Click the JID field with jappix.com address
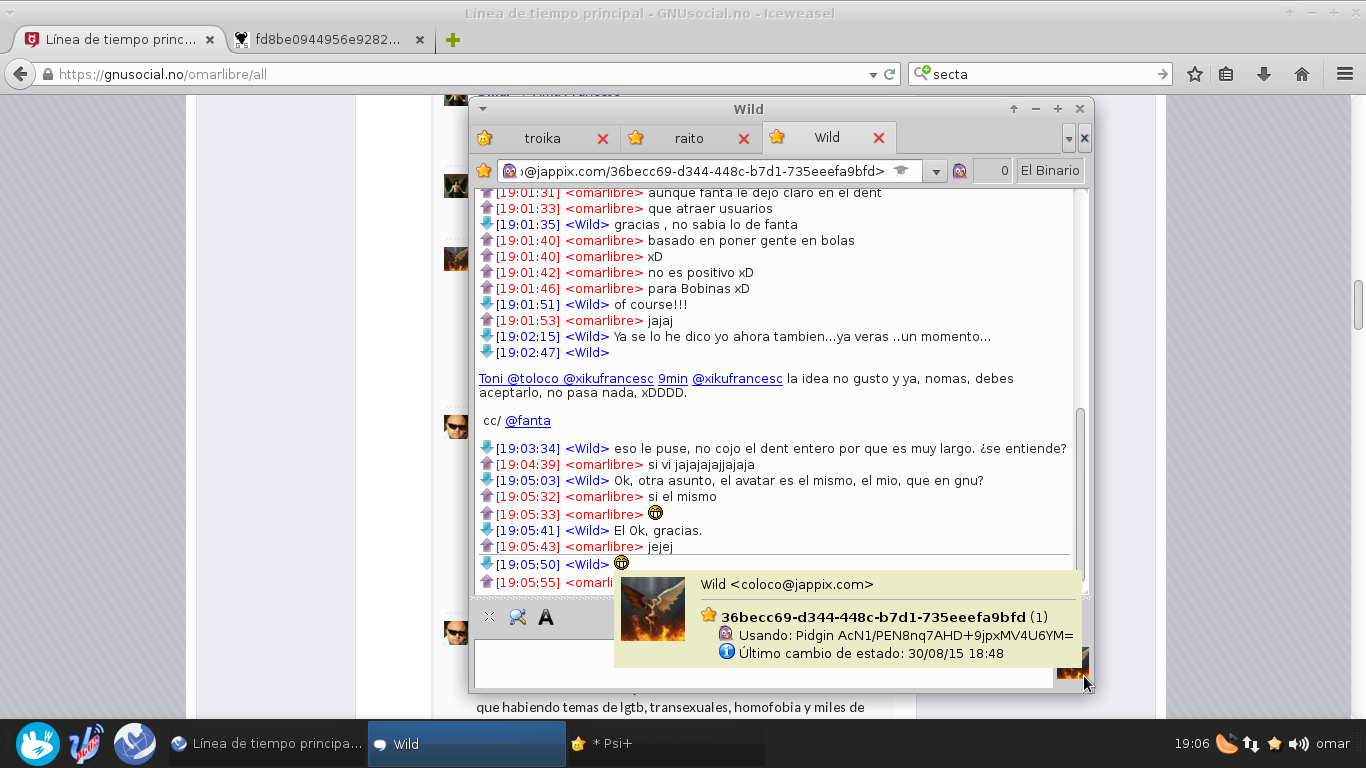This screenshot has width=1366, height=768. click(x=711, y=171)
